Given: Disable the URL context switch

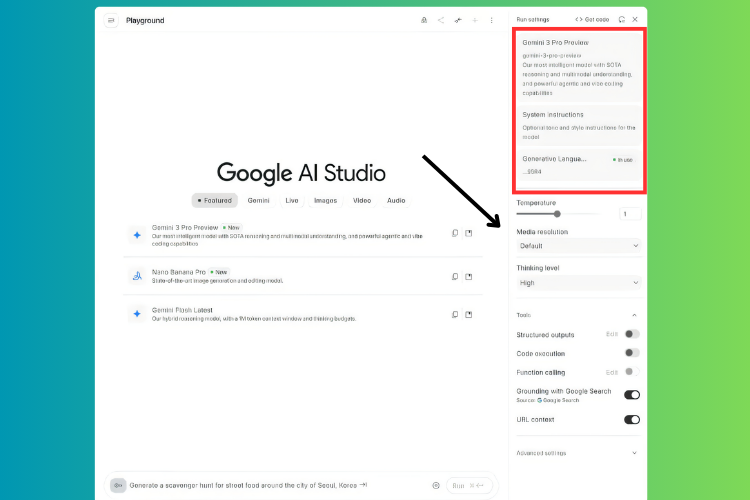Looking at the screenshot, I should 632,420.
